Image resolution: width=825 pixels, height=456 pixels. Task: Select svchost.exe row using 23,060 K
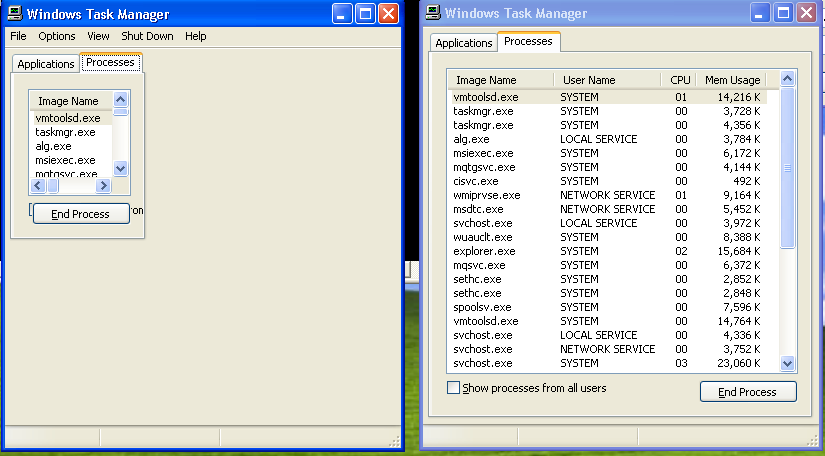[608, 363]
